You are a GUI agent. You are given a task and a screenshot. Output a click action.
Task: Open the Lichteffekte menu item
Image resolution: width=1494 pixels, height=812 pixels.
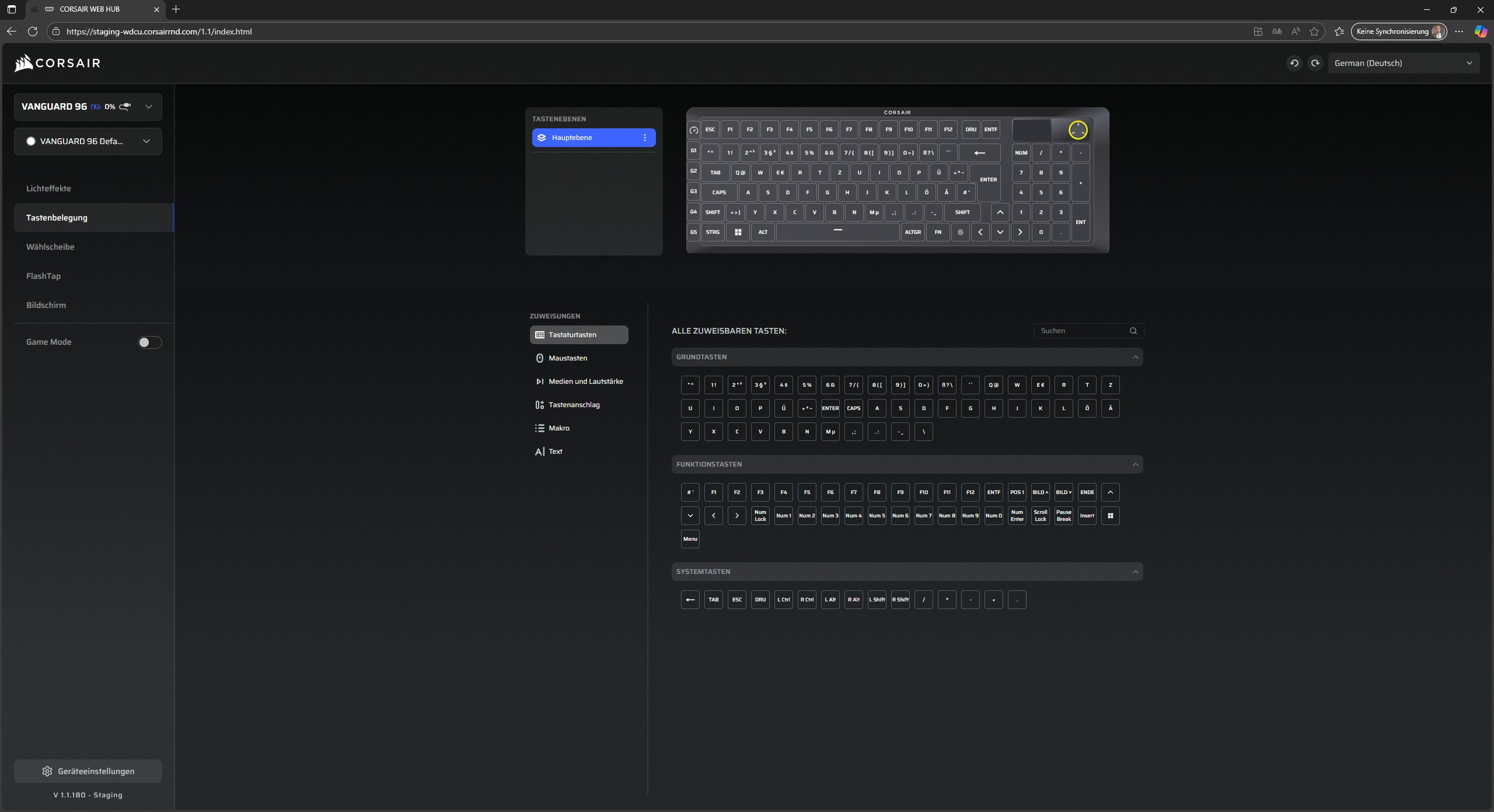tap(48, 188)
